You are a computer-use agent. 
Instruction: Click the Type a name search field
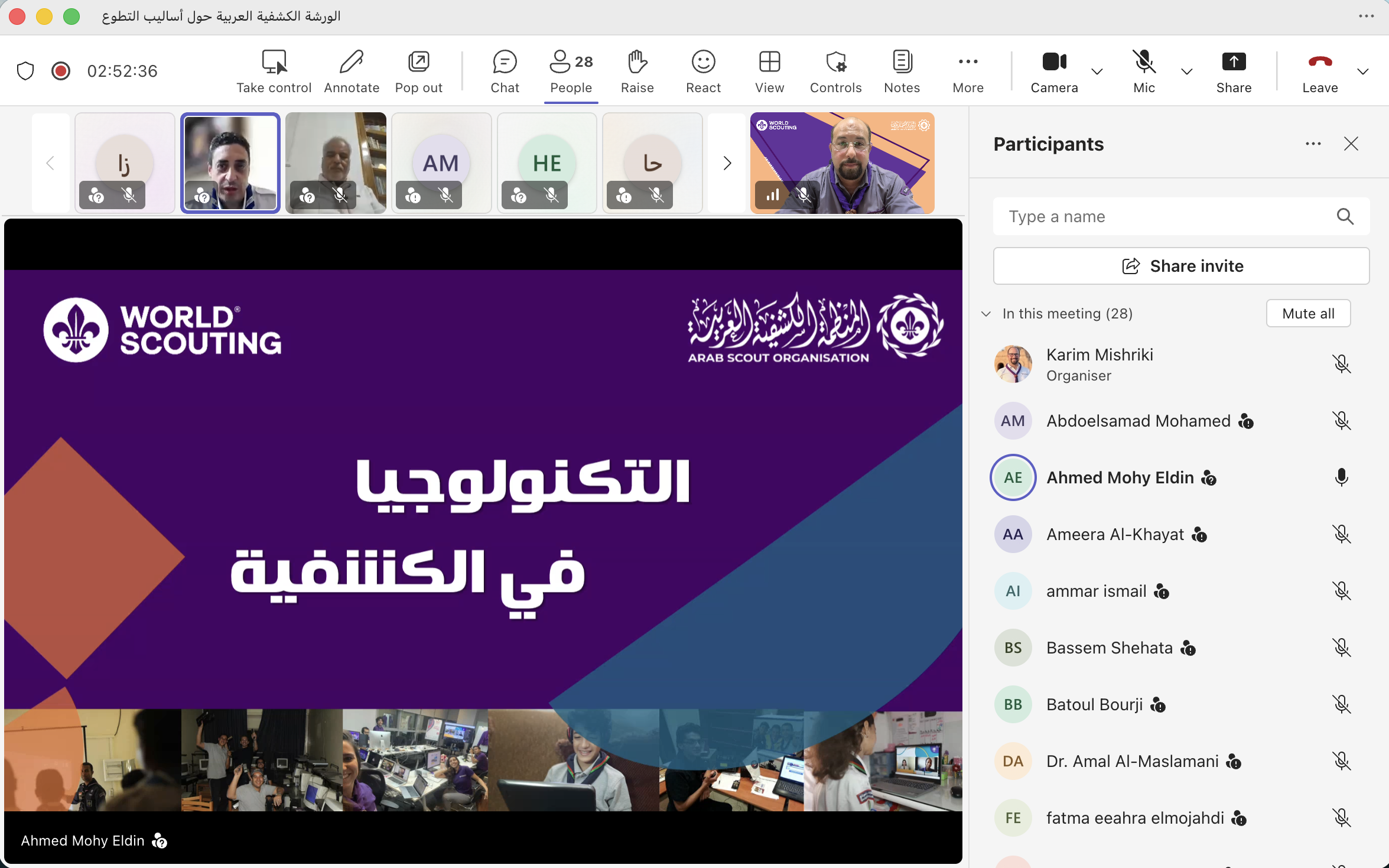1181,216
